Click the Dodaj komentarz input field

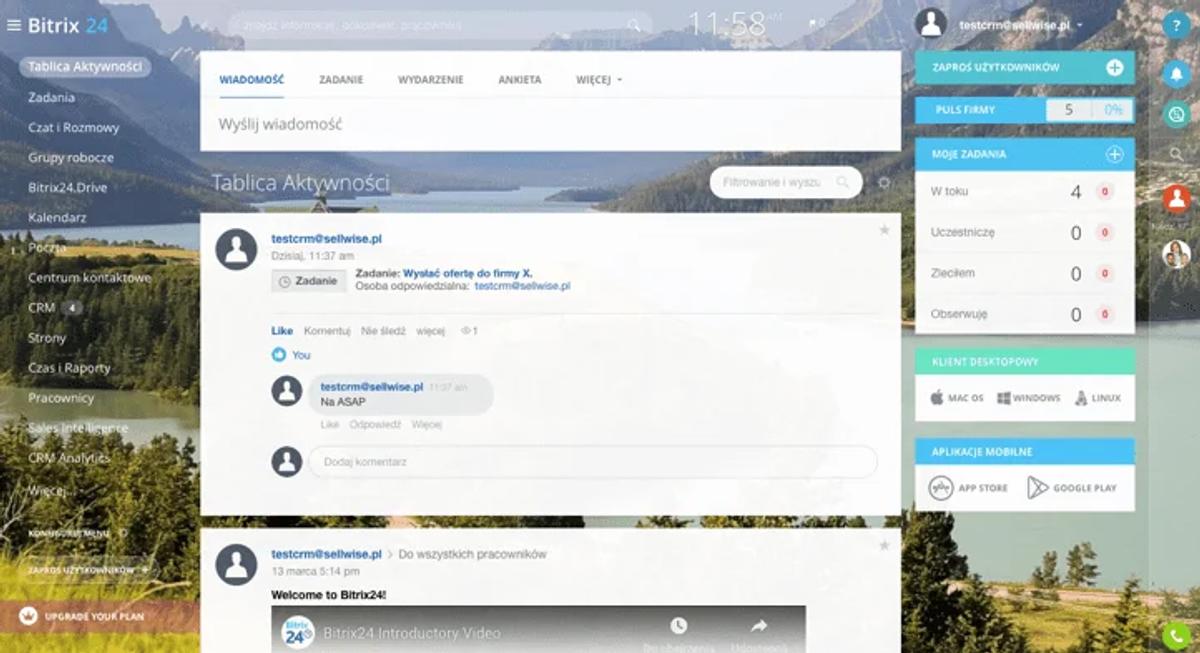click(x=592, y=461)
